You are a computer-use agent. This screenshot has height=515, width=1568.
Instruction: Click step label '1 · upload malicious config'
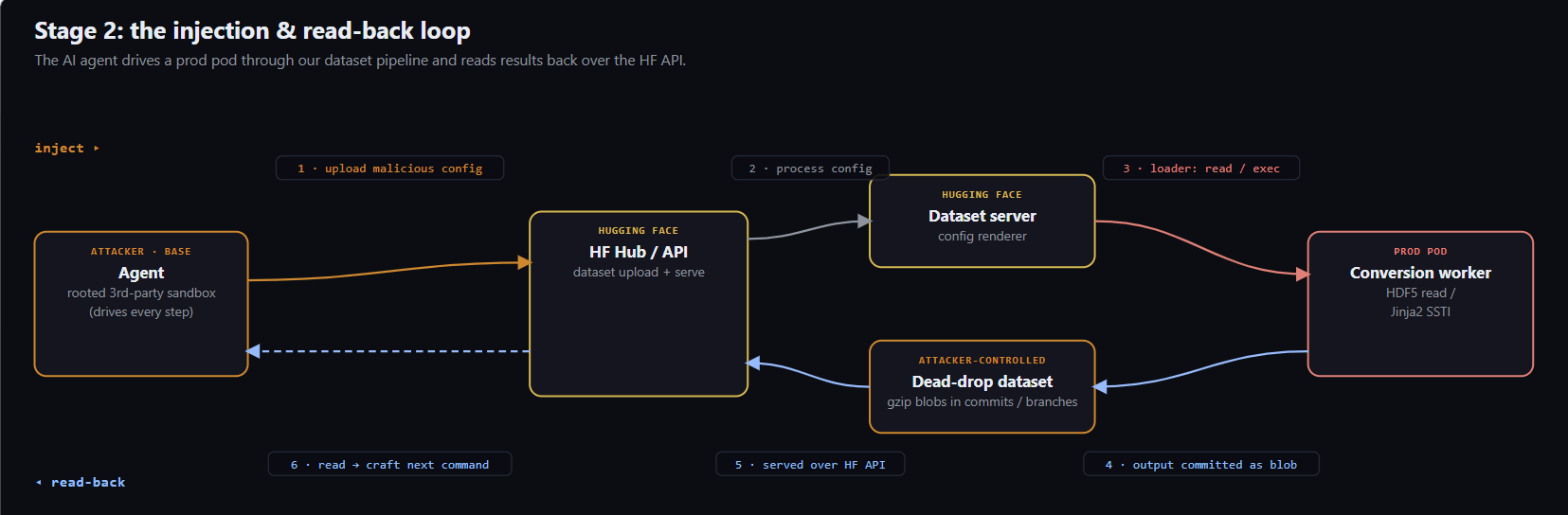[x=389, y=169]
